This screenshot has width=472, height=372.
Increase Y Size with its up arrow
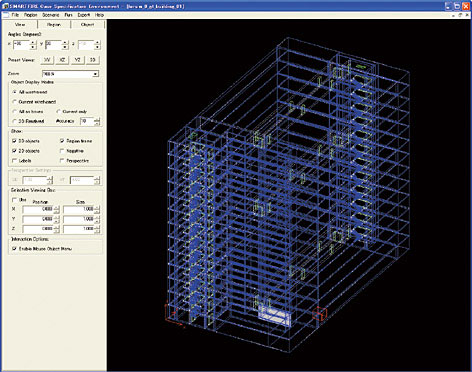coord(97,217)
